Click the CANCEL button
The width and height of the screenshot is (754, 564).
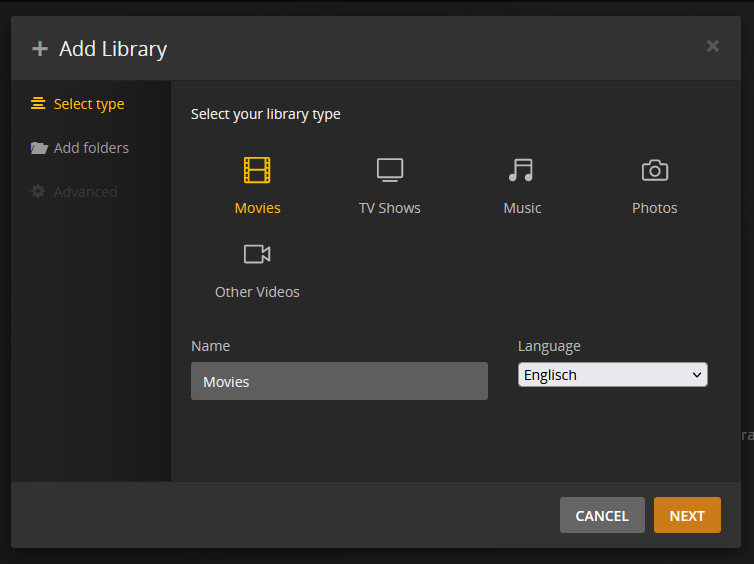pyautogui.click(x=602, y=515)
